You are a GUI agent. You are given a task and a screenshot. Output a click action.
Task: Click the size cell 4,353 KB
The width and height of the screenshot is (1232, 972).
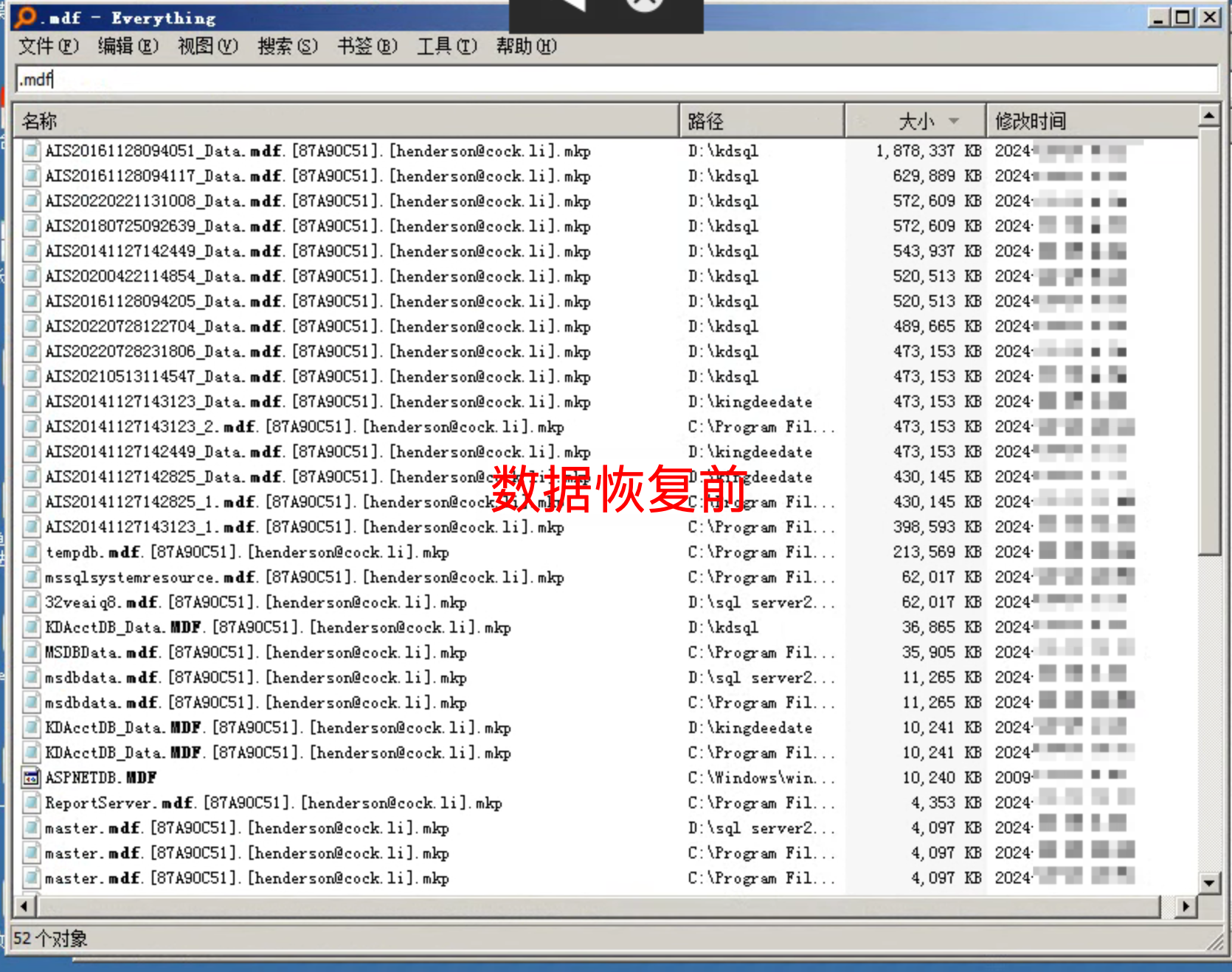(x=946, y=803)
